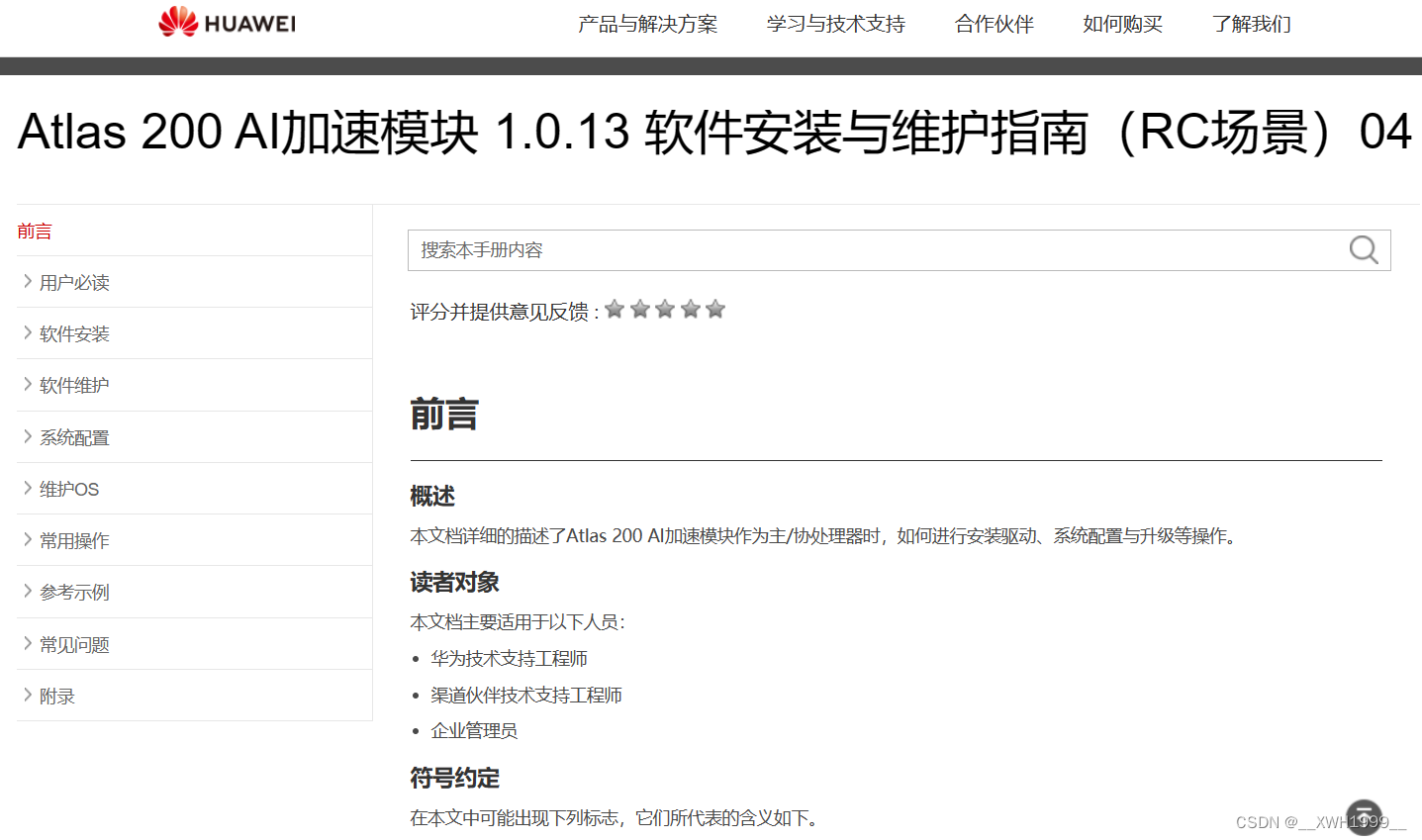This screenshot has height=840, width=1422.
Task: Rate one star in feedback
Action: (615, 310)
